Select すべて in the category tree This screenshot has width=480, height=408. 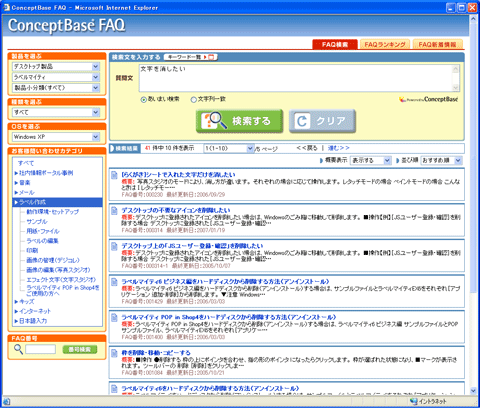point(26,163)
